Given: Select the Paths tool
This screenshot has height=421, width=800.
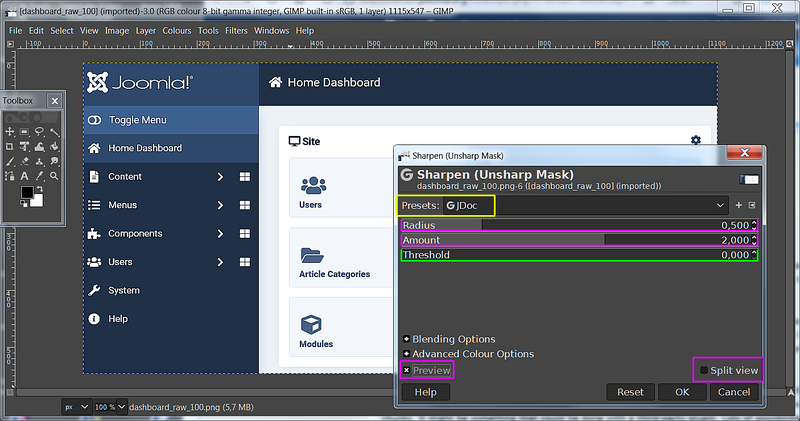Looking at the screenshot, I should coord(10,176).
